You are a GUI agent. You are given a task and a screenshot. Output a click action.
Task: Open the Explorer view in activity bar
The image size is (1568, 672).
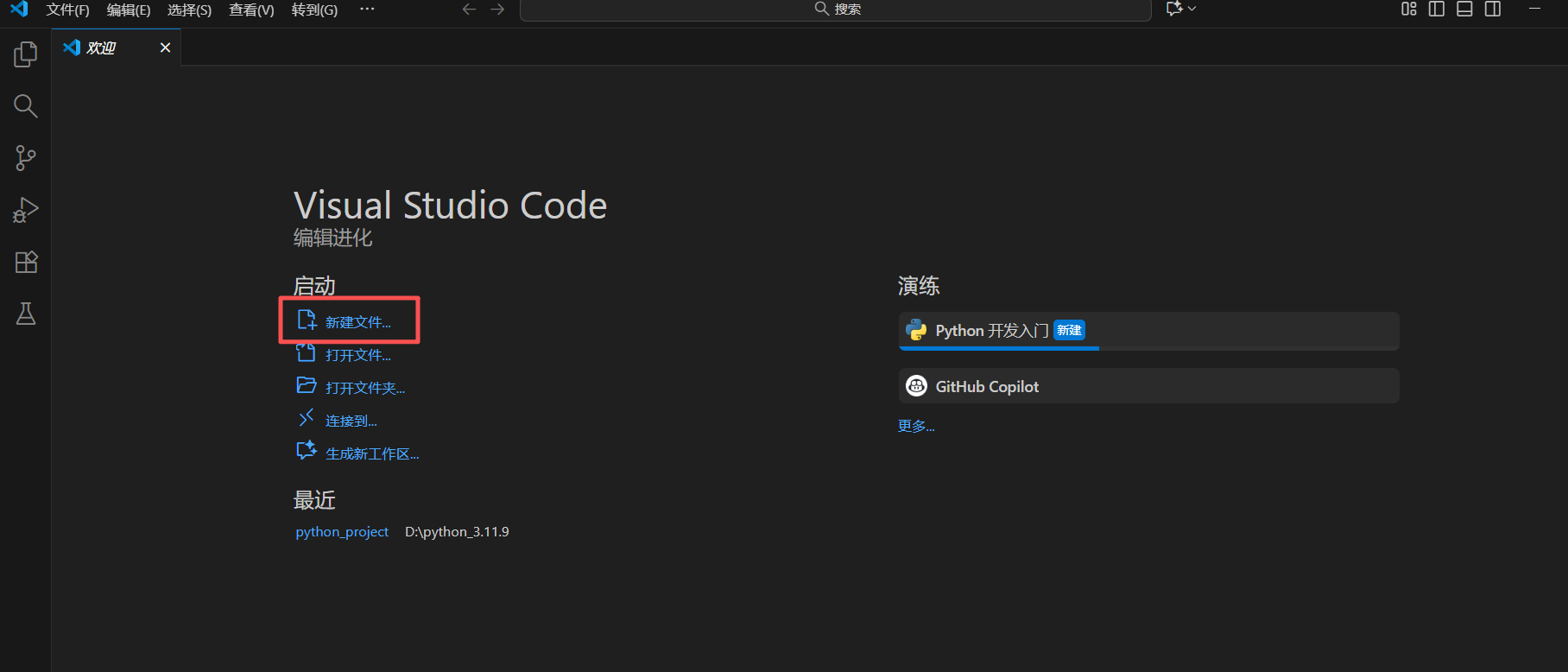tap(26, 54)
